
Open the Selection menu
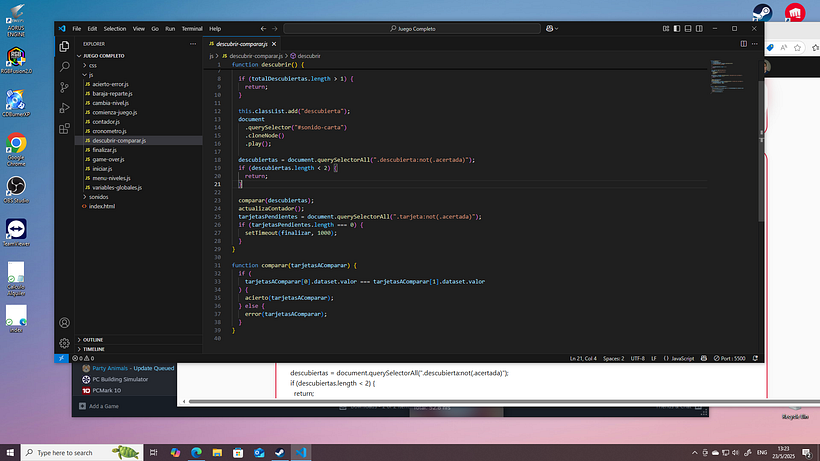tap(115, 29)
